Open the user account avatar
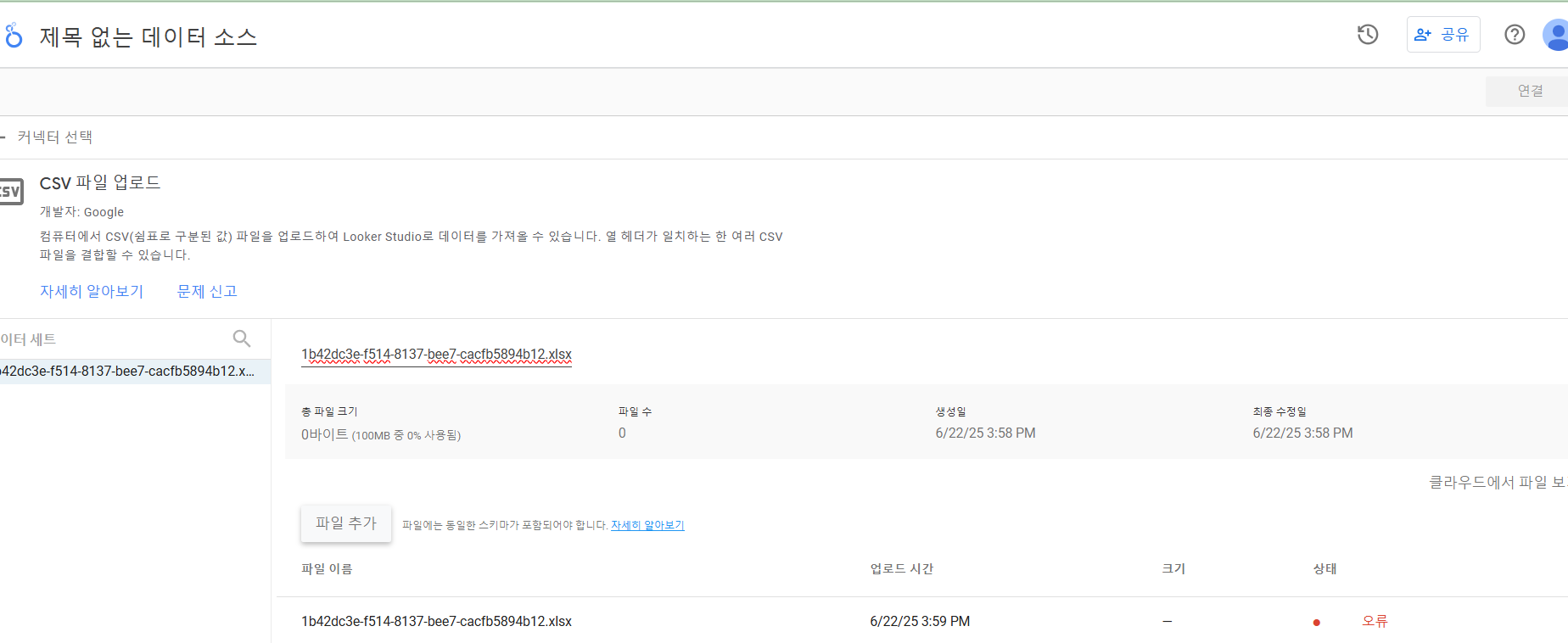 [1556, 35]
